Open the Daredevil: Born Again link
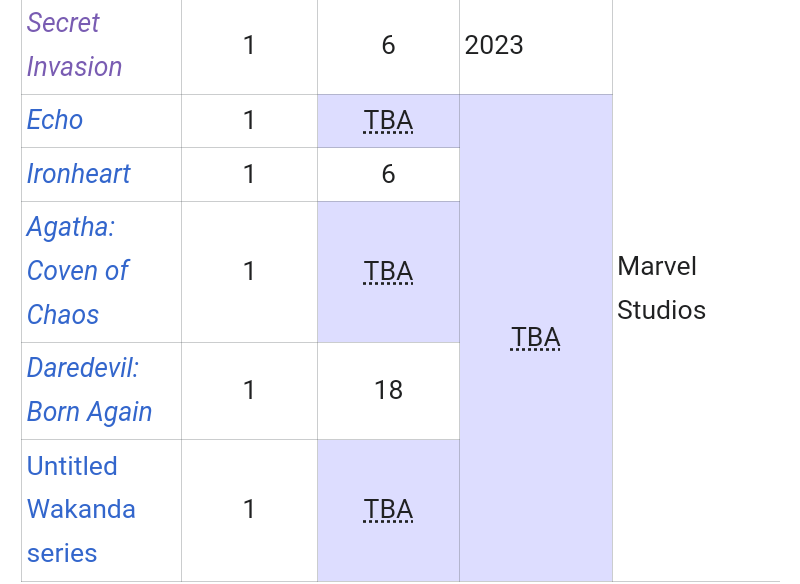This screenshot has height=584, width=800. [x=89, y=390]
